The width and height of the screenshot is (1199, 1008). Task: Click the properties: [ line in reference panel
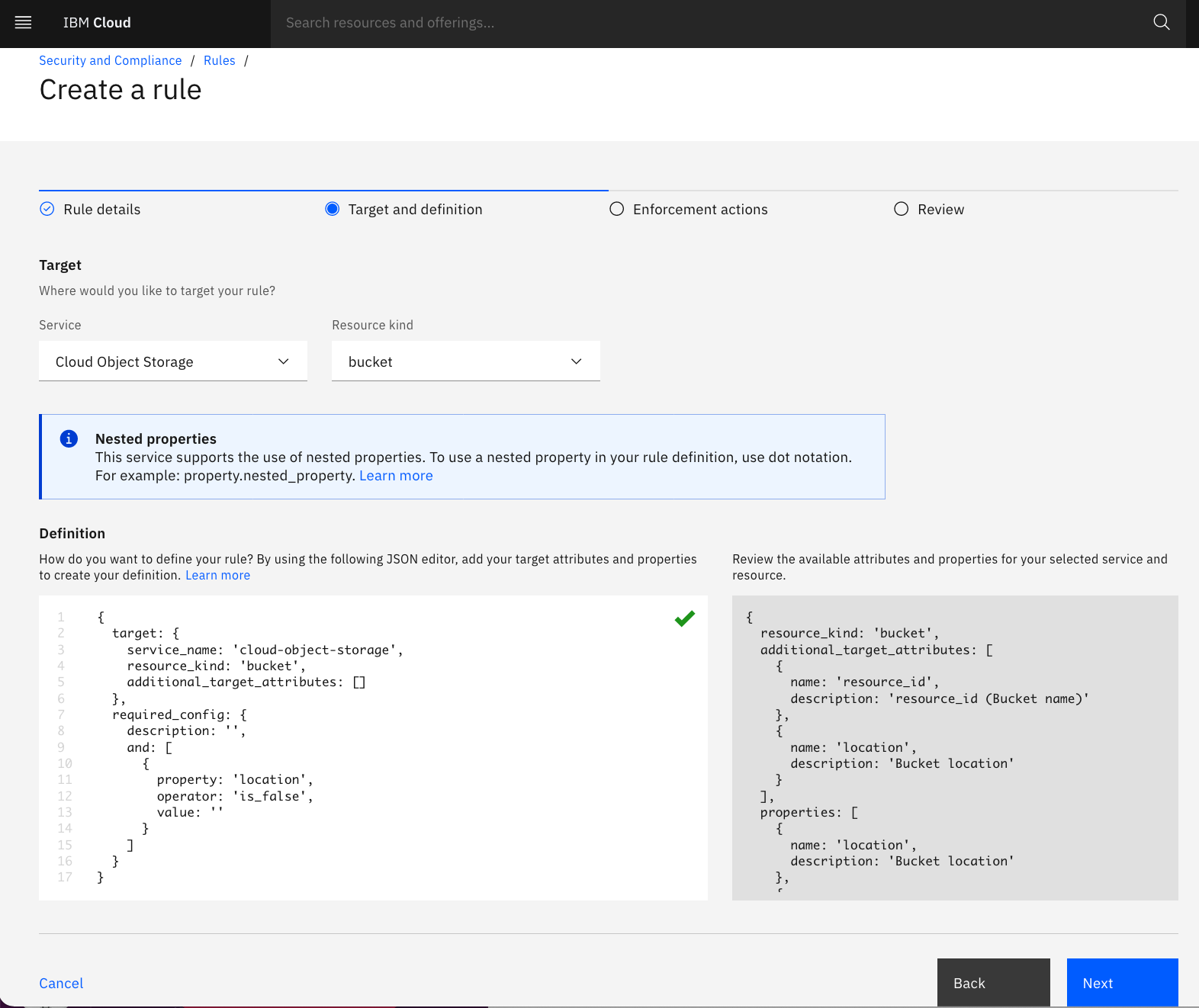pyautogui.click(x=808, y=813)
